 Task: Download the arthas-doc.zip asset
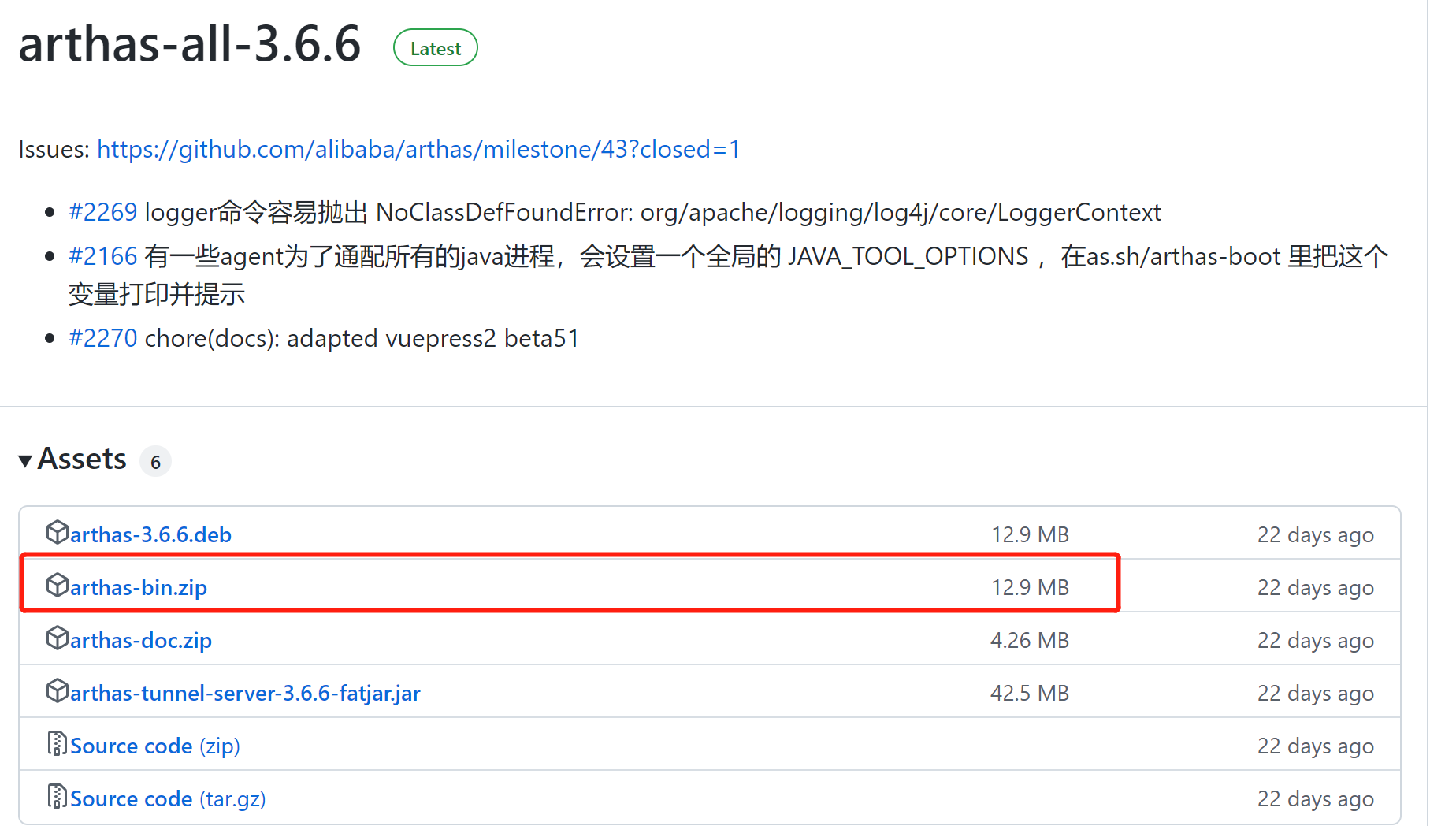click(x=140, y=639)
